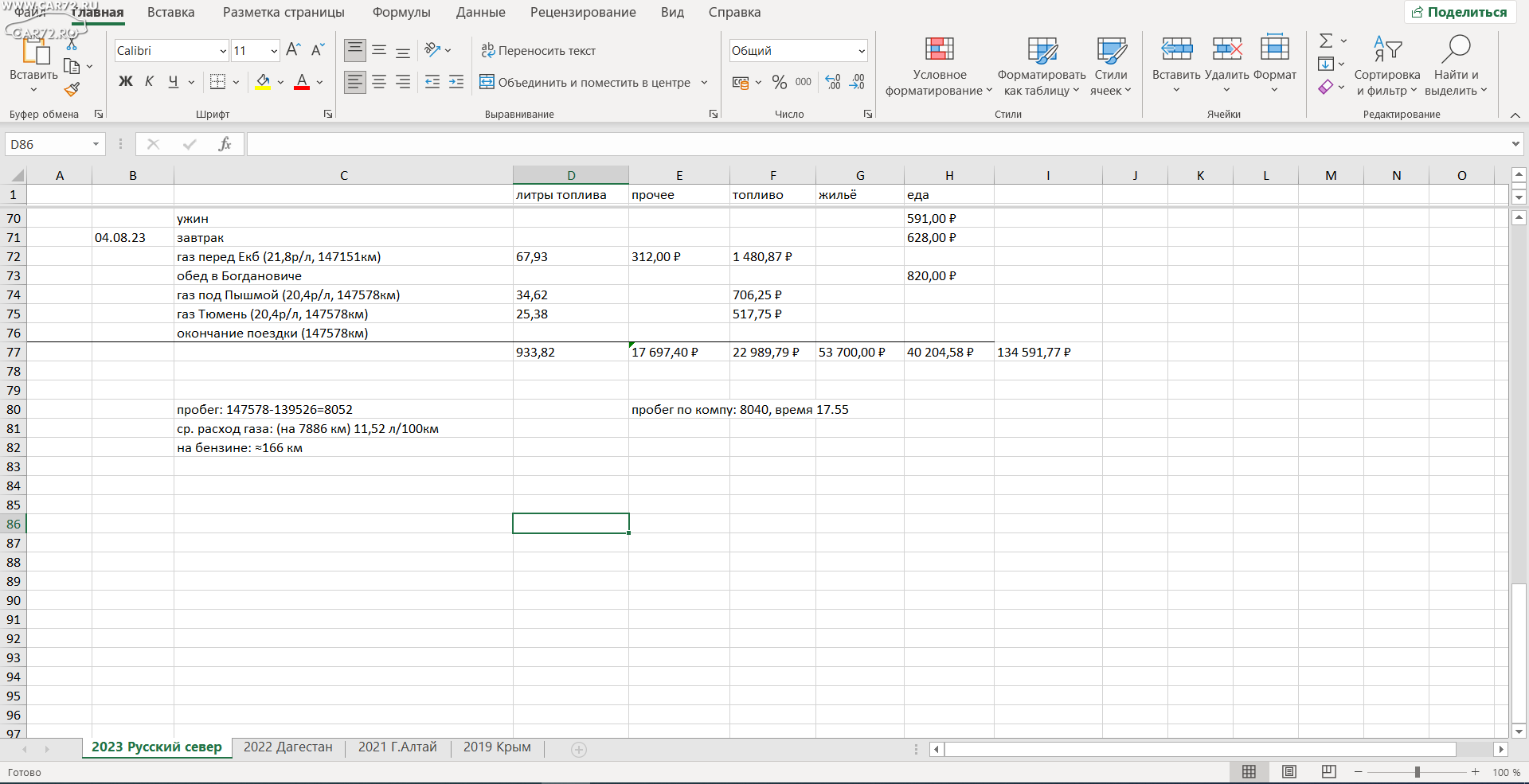Increase indent icon in alignment group
This screenshot has height=784, width=1529.
tap(456, 82)
